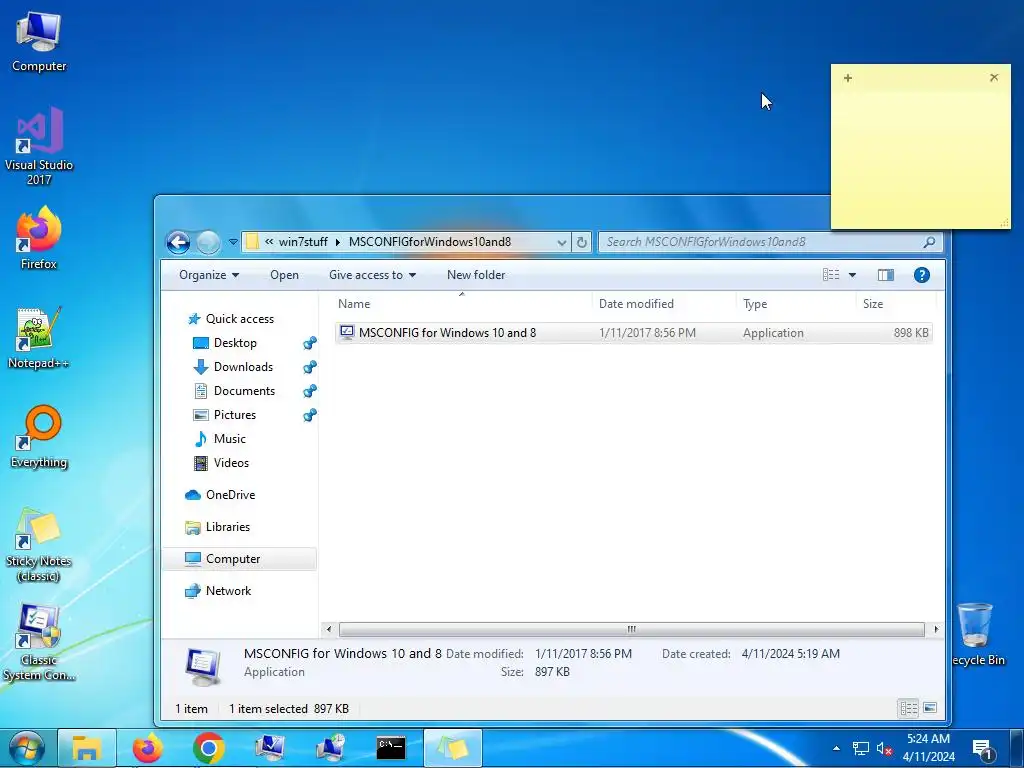Click the New folder button

pyautogui.click(x=476, y=275)
